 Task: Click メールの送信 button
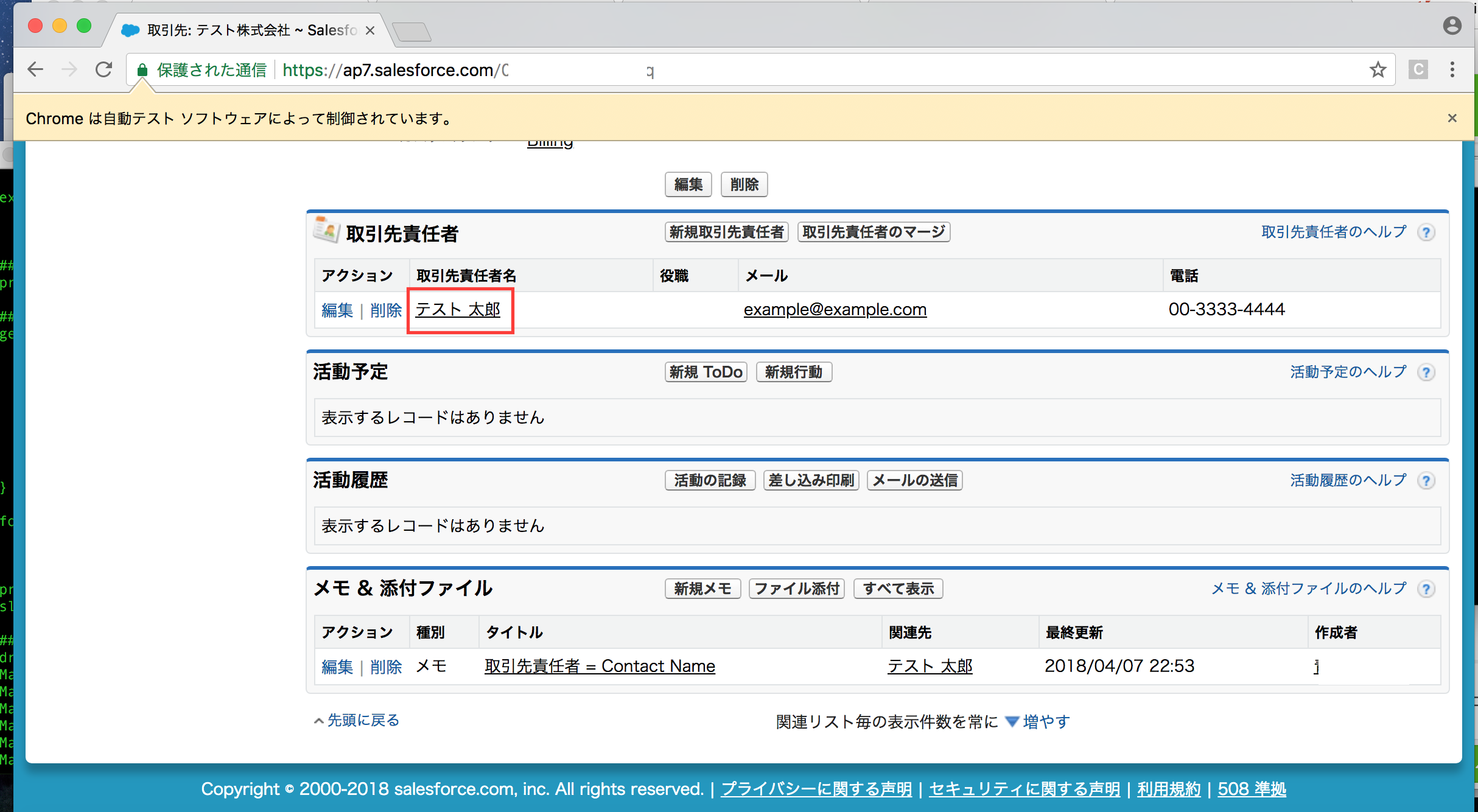click(x=915, y=480)
